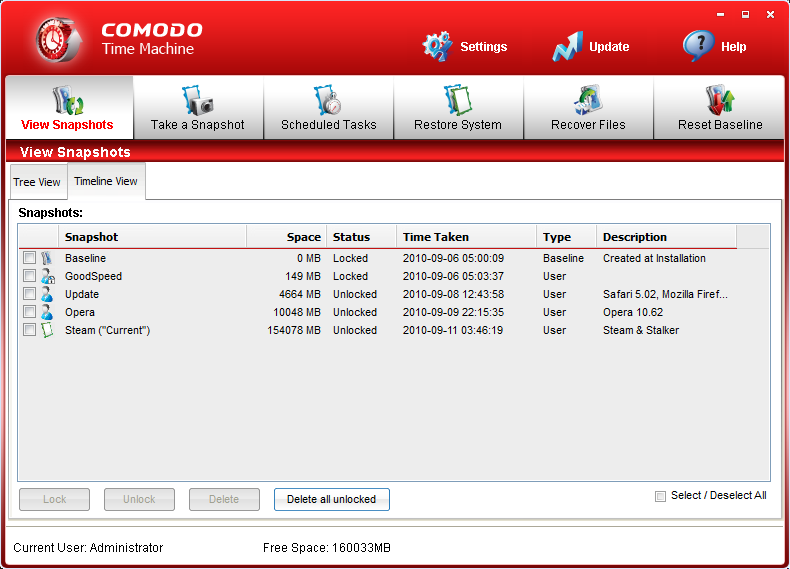The width and height of the screenshot is (790, 569).
Task: Sort by the Snapshot column header
Action: (x=152, y=237)
